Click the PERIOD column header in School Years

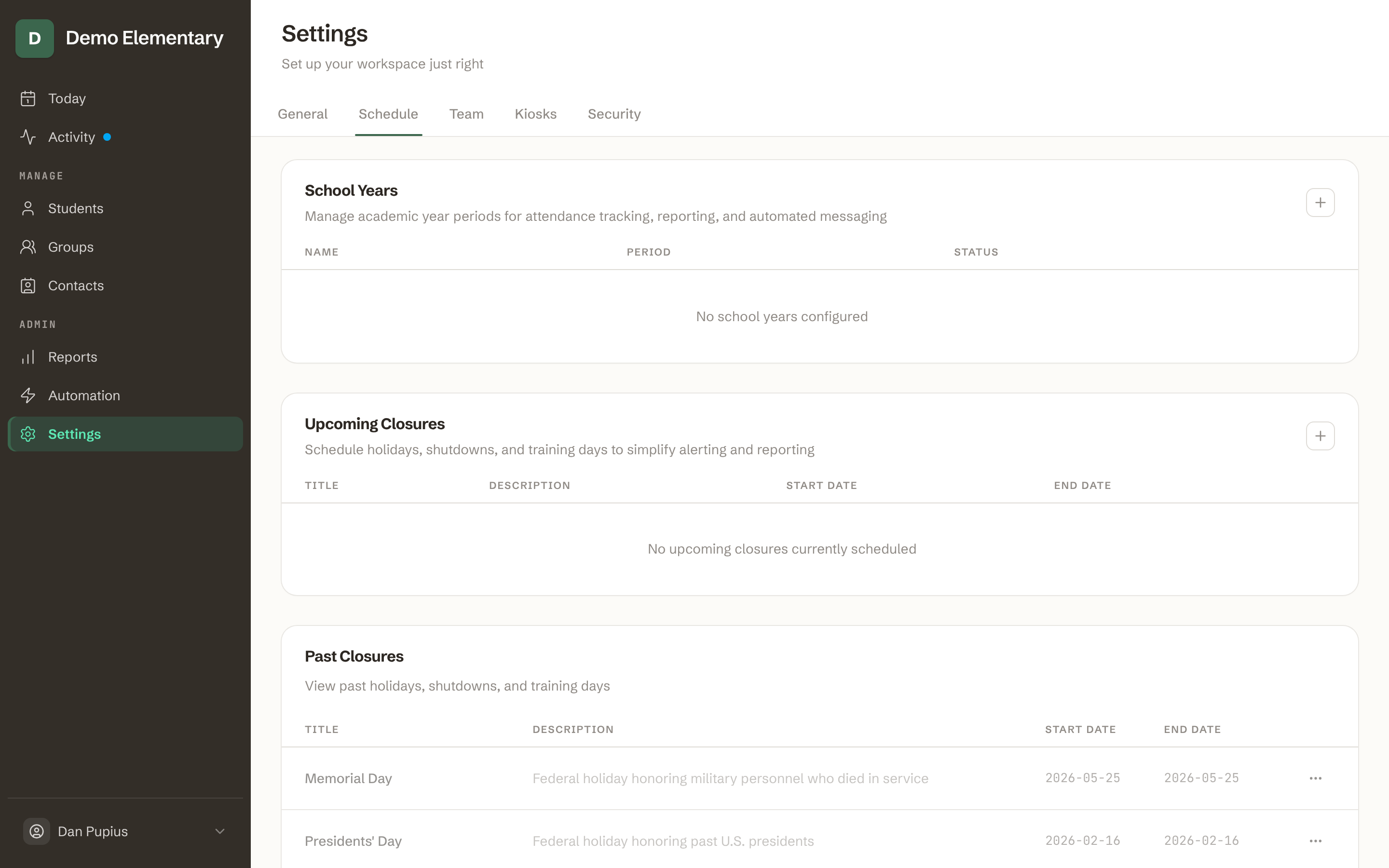point(649,252)
